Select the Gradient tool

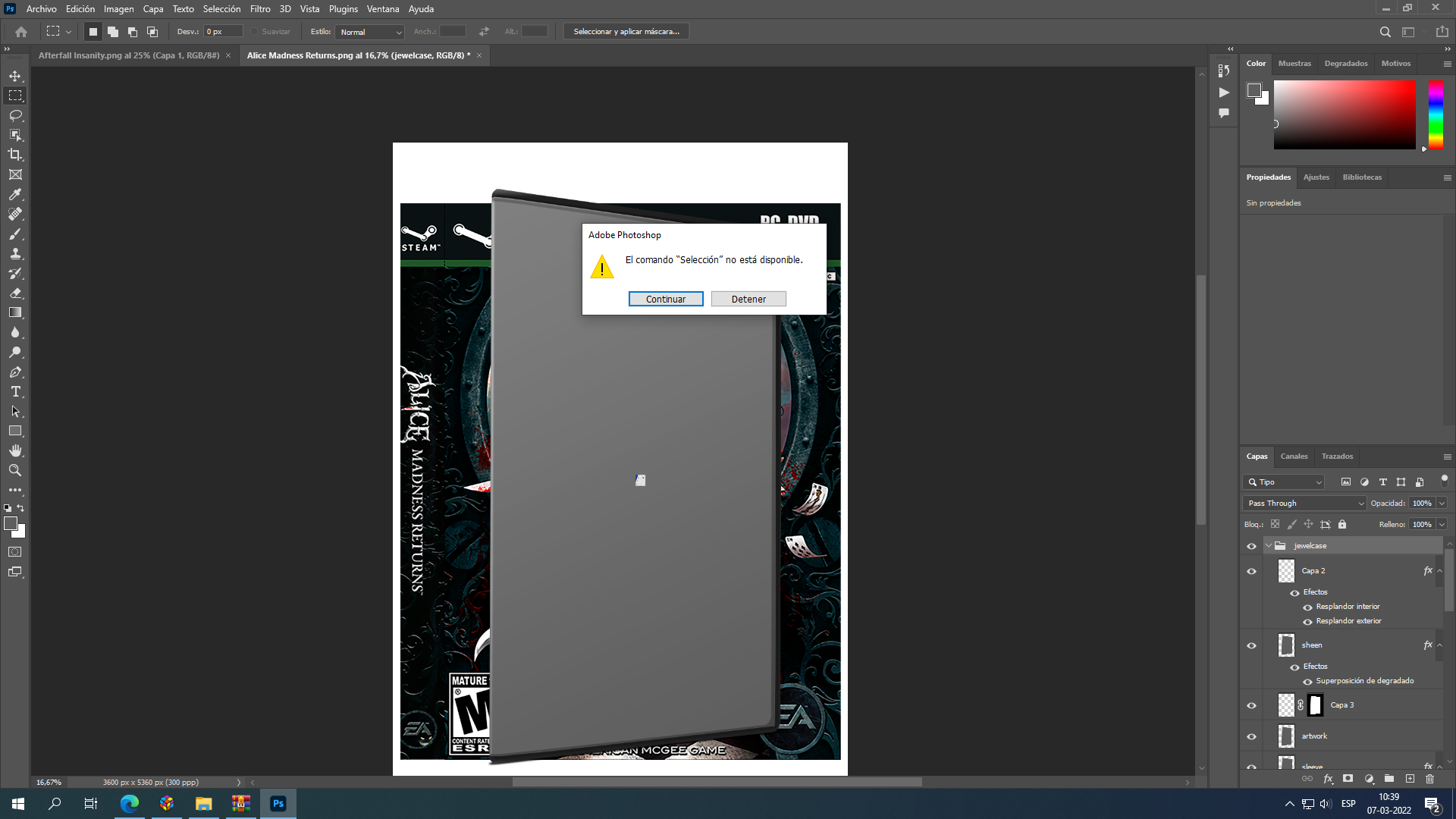tap(15, 312)
